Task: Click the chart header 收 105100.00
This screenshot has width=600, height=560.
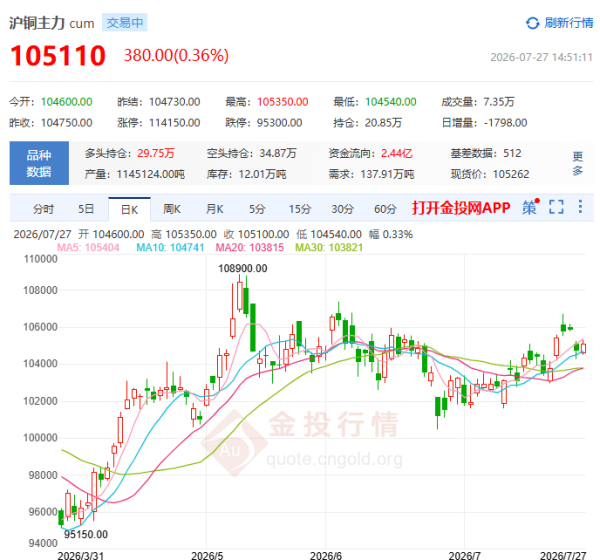Action: tap(256, 234)
